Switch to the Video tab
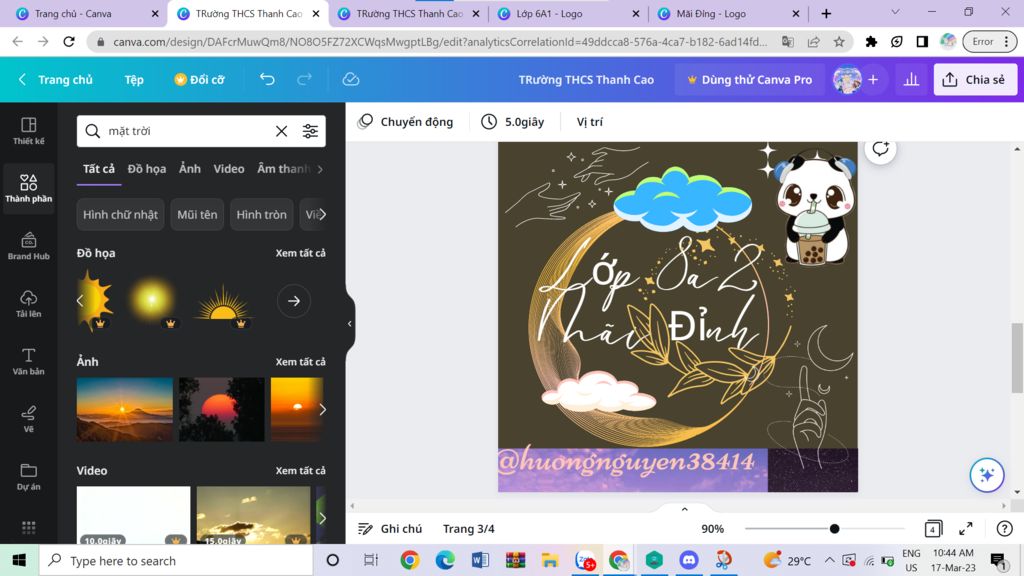This screenshot has width=1024, height=576. (x=229, y=169)
